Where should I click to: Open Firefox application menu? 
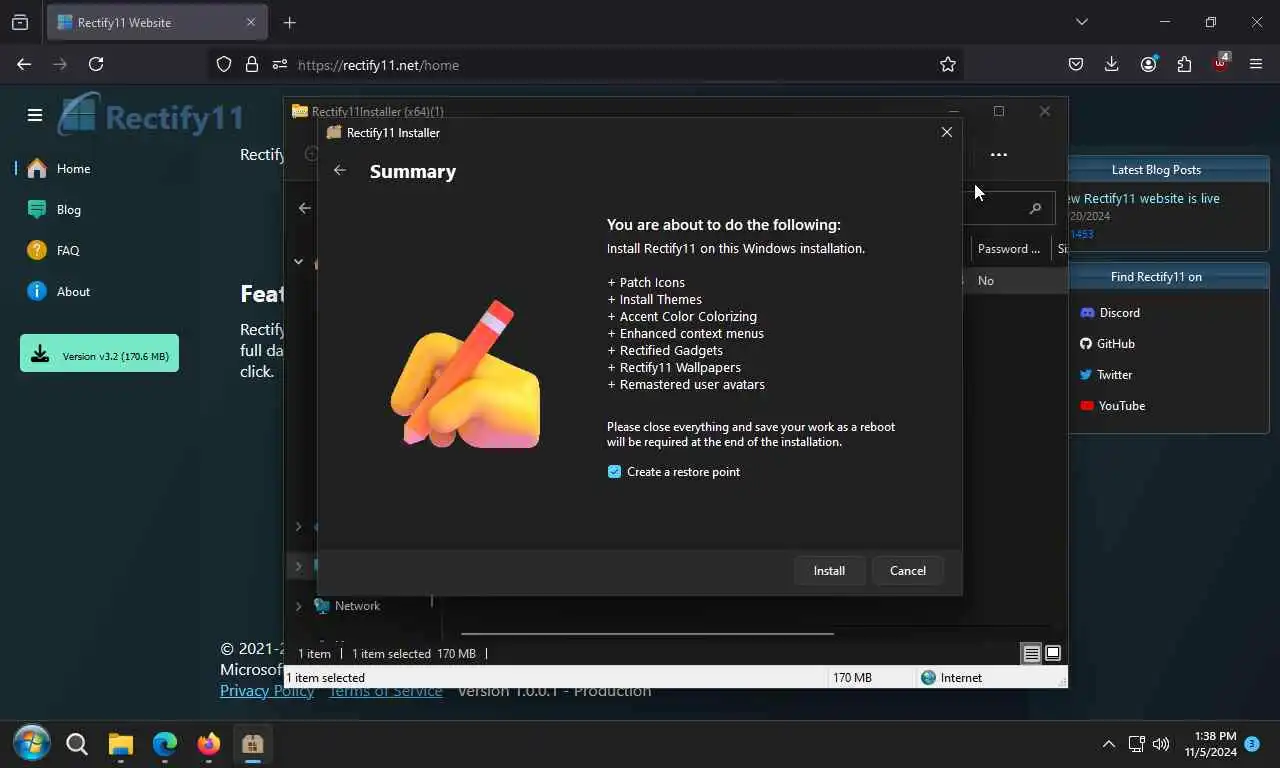(1256, 64)
